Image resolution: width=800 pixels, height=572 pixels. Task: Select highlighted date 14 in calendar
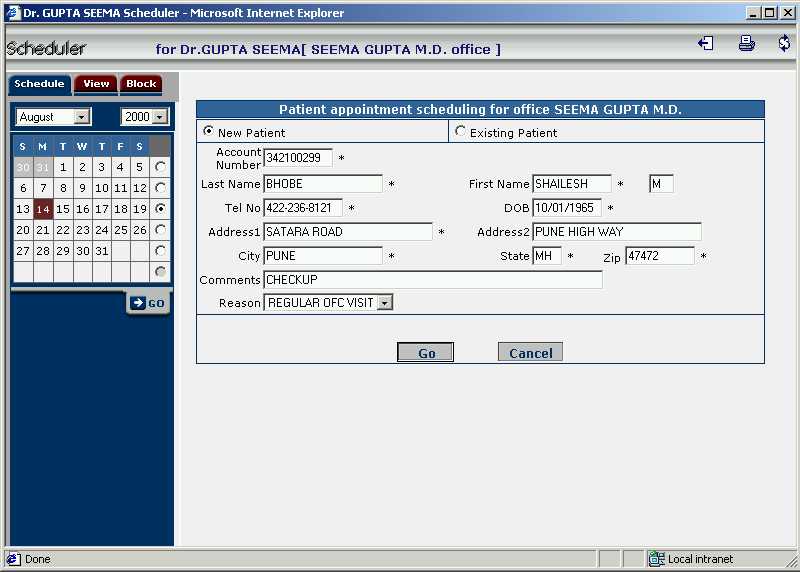click(43, 209)
